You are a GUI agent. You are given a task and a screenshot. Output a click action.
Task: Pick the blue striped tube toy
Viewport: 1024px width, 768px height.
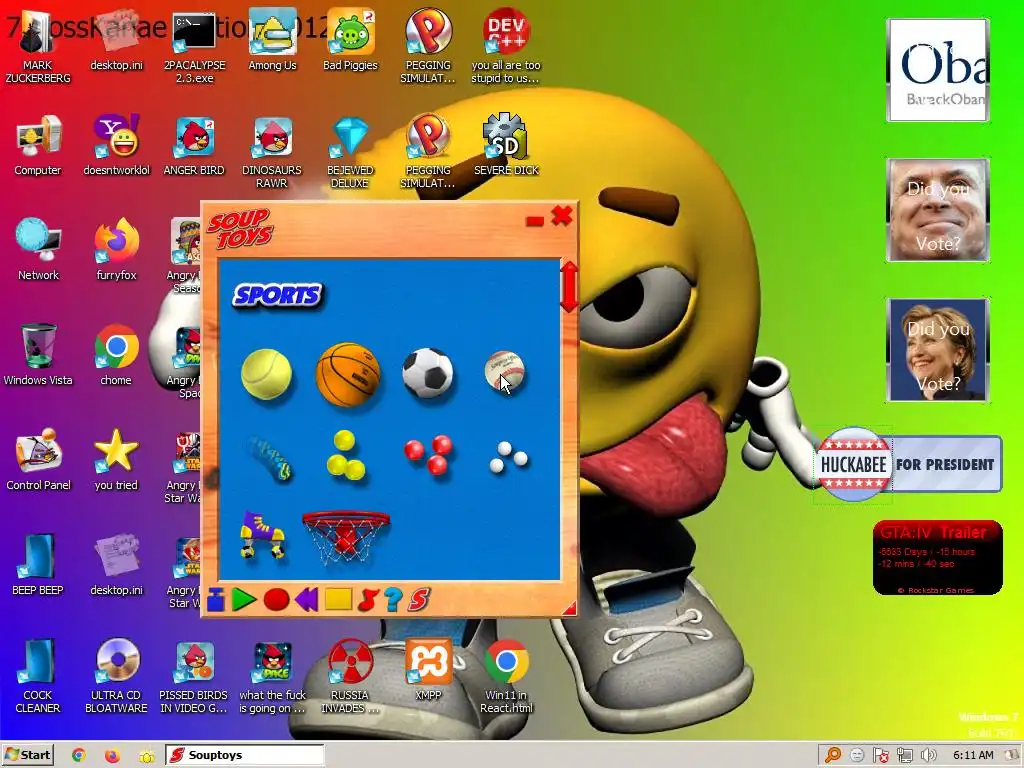[x=269, y=458]
